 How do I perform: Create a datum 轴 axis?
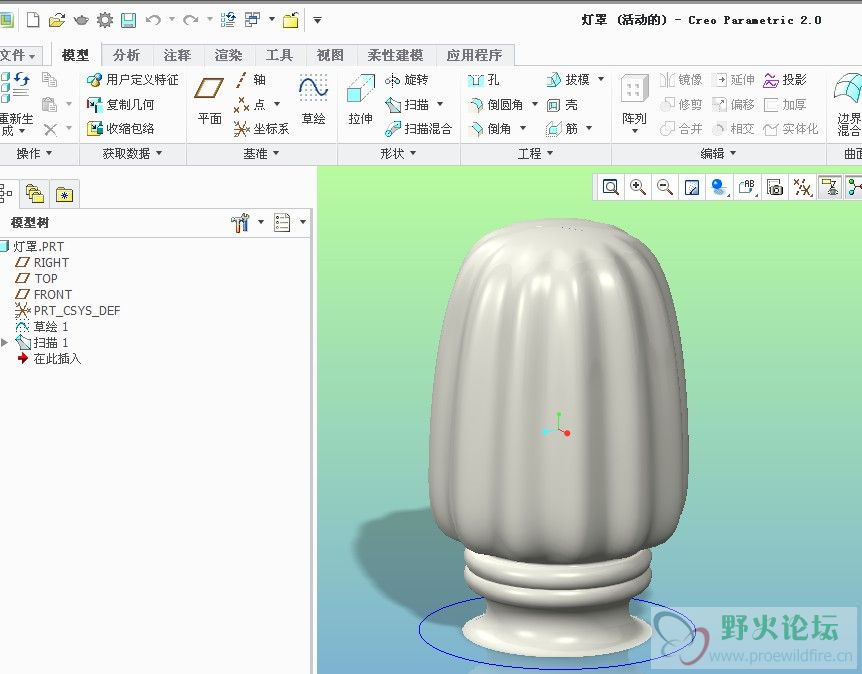click(x=250, y=80)
